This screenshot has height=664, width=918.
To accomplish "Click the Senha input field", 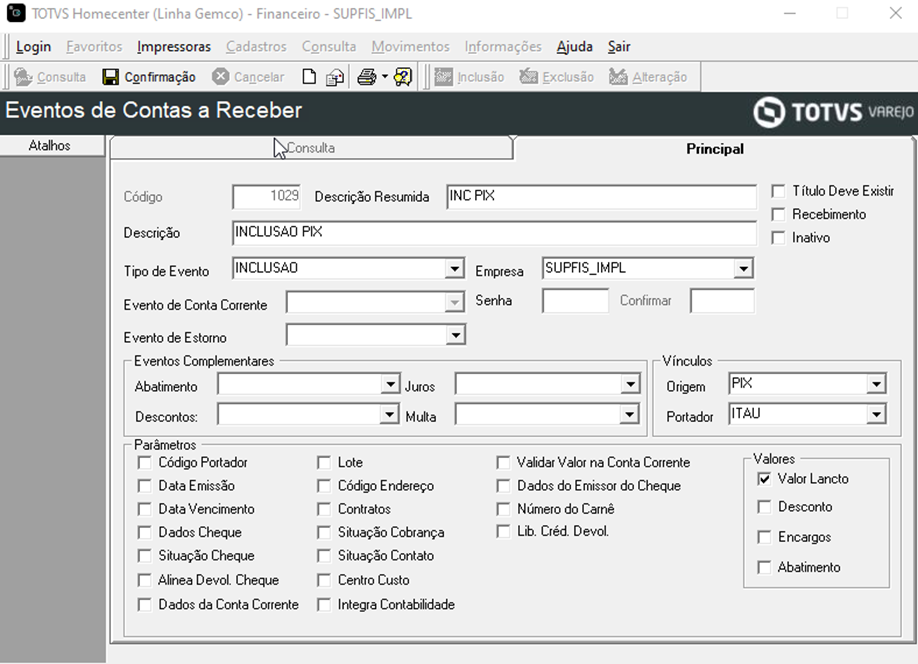I will point(576,301).
